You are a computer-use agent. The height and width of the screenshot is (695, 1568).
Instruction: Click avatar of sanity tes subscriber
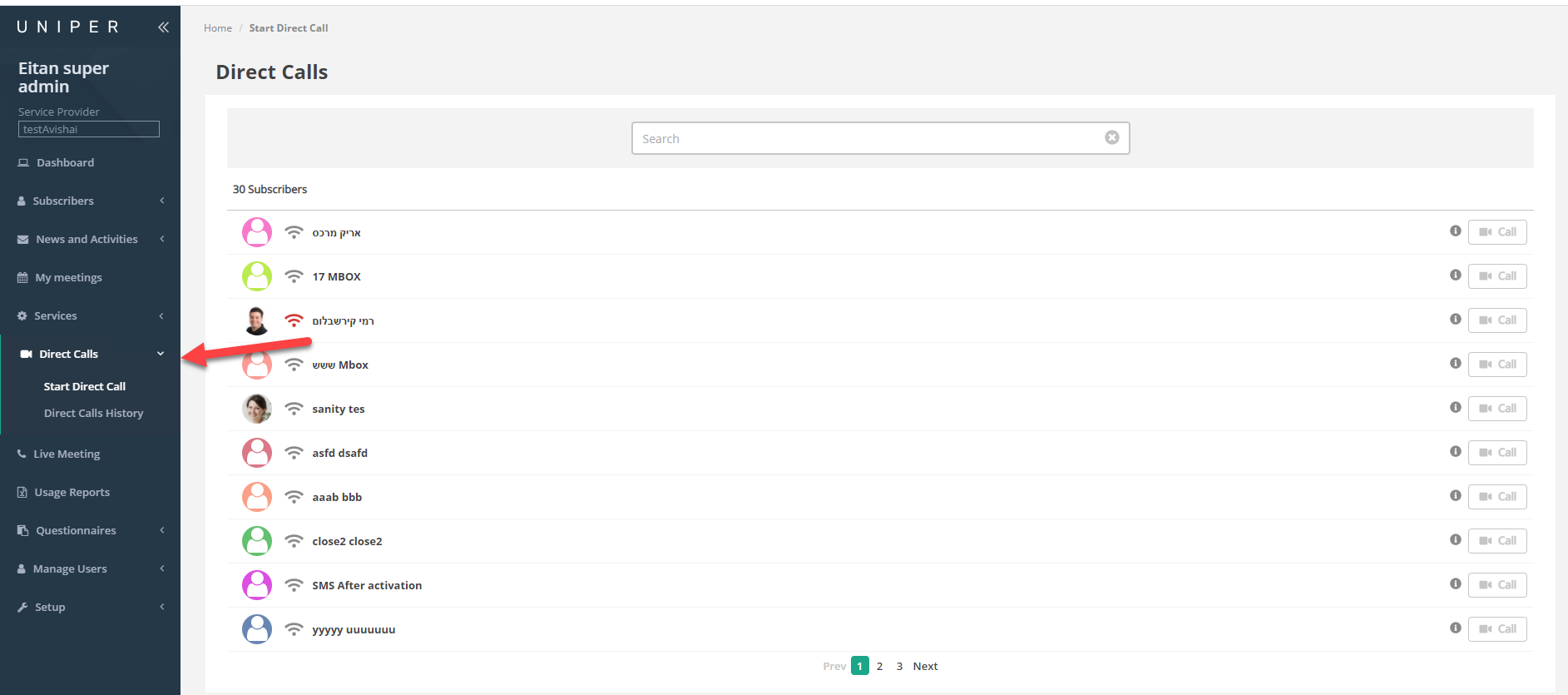pyautogui.click(x=257, y=409)
